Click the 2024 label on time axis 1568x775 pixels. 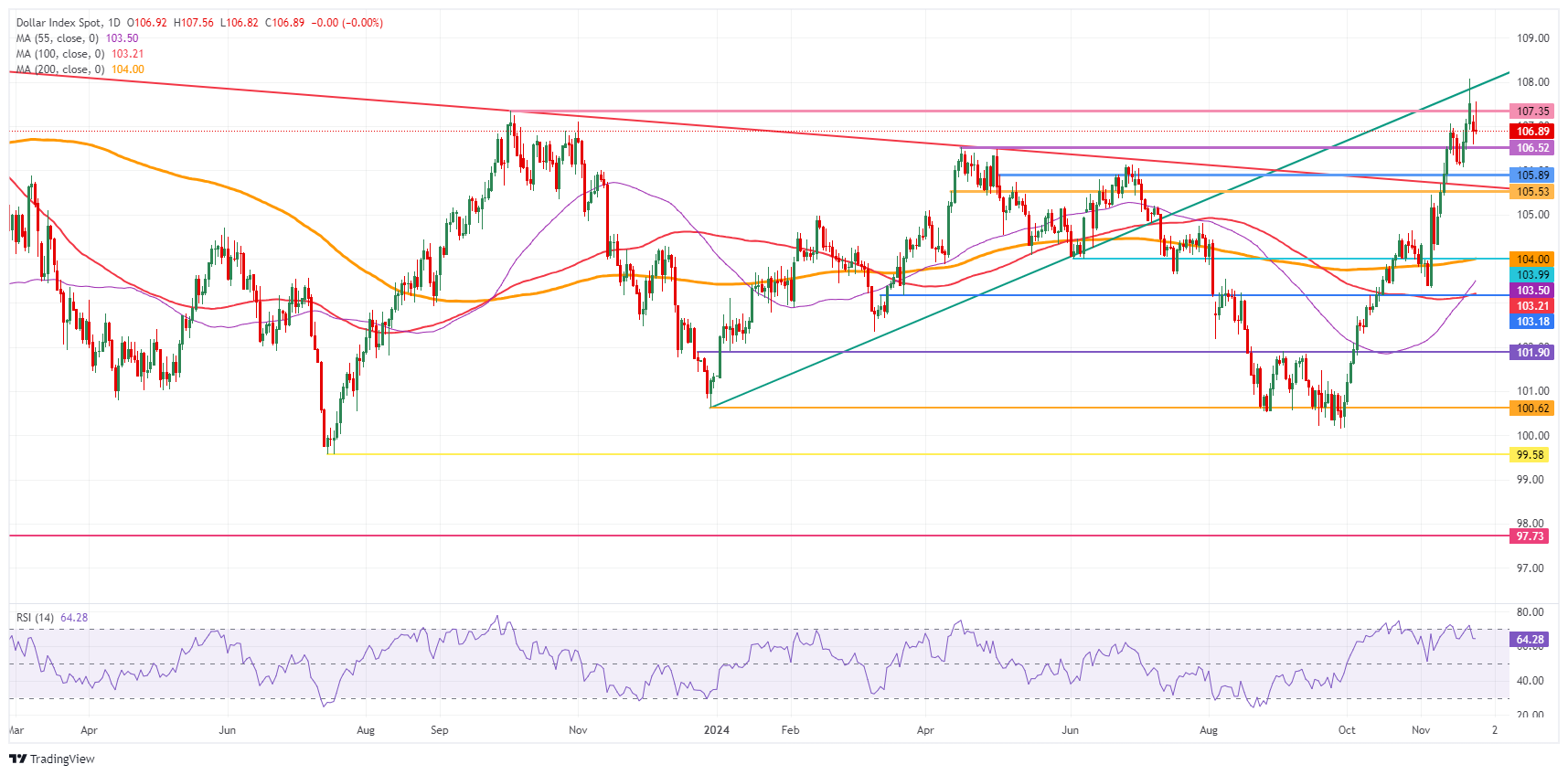coord(716,730)
